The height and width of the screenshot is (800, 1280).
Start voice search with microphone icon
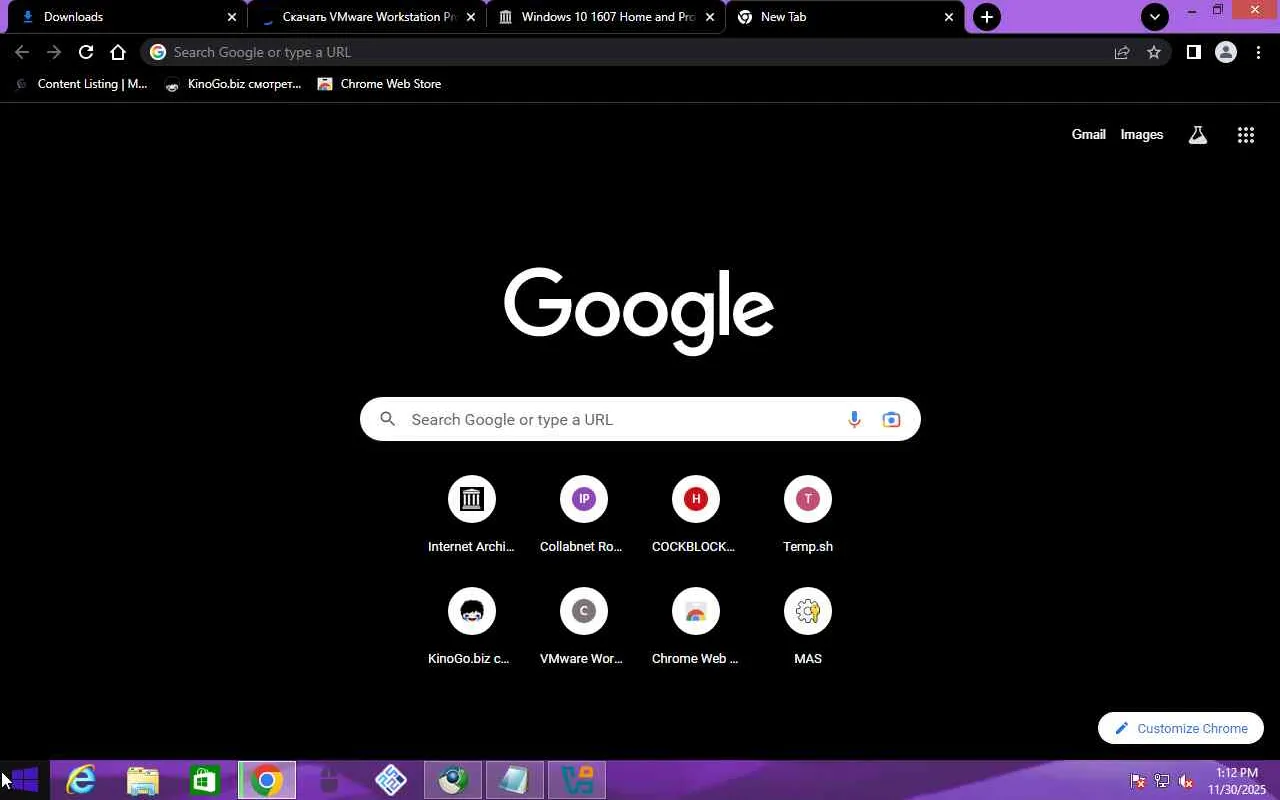(x=854, y=419)
